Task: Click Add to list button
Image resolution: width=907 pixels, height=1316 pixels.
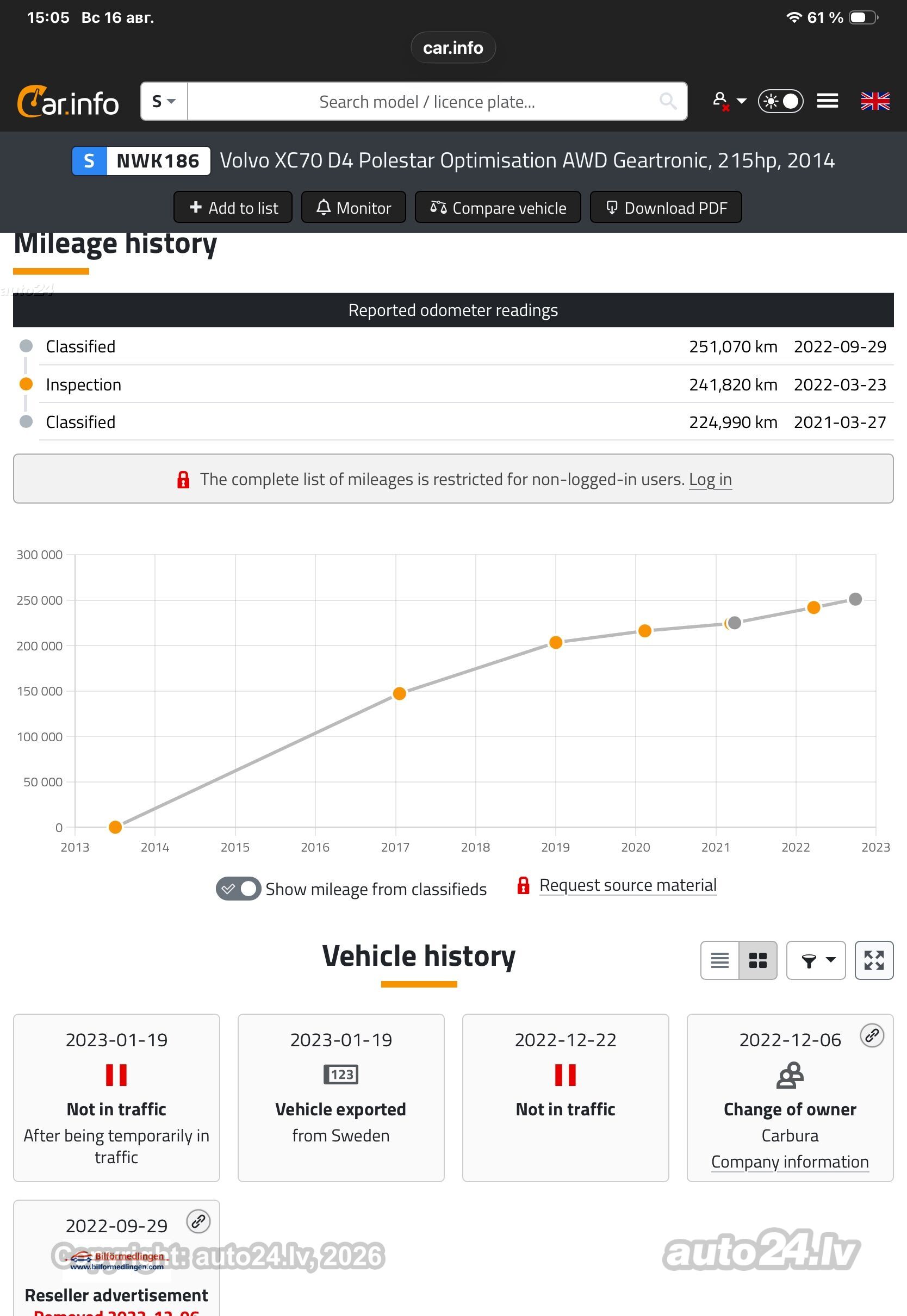Action: pyautogui.click(x=233, y=207)
